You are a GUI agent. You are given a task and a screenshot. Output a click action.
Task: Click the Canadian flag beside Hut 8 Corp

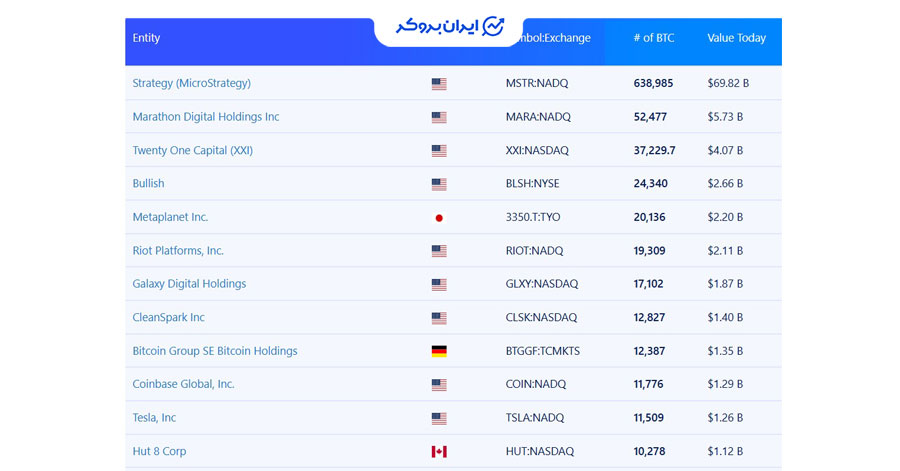coord(439,452)
